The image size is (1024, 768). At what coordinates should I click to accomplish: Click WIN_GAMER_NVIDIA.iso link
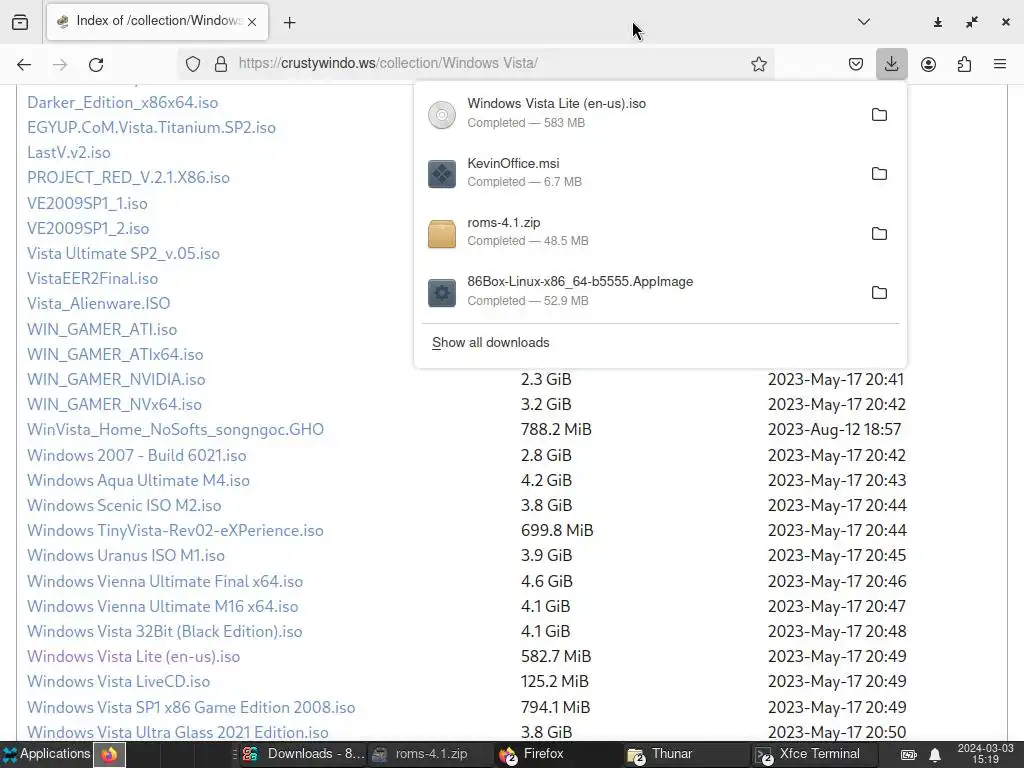click(x=116, y=379)
